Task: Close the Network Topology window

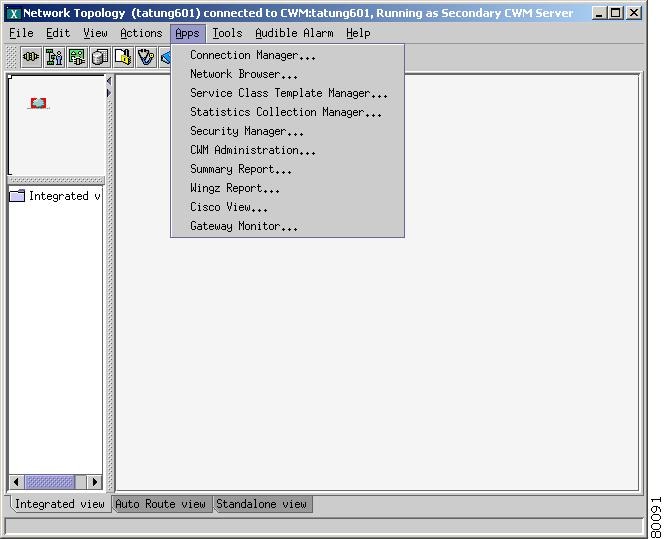Action: (634, 13)
